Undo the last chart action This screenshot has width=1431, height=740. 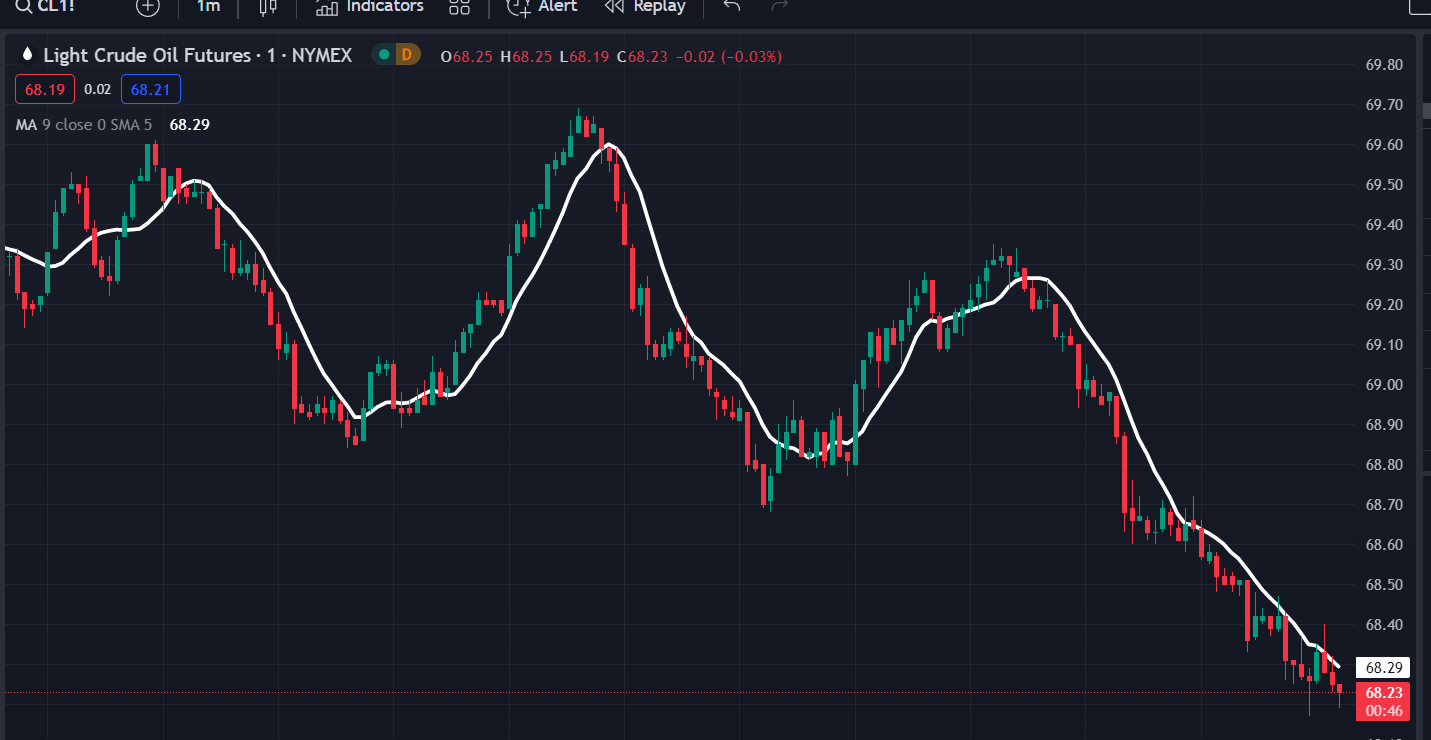[730, 8]
